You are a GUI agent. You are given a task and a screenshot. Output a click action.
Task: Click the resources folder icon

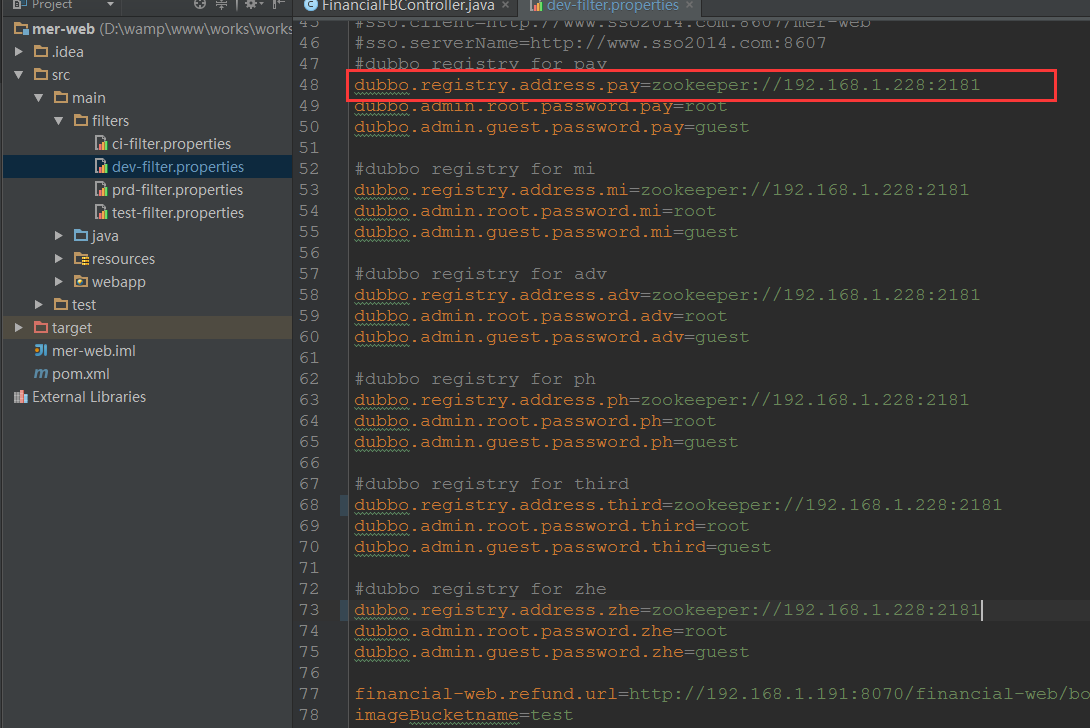pyautogui.click(x=81, y=259)
